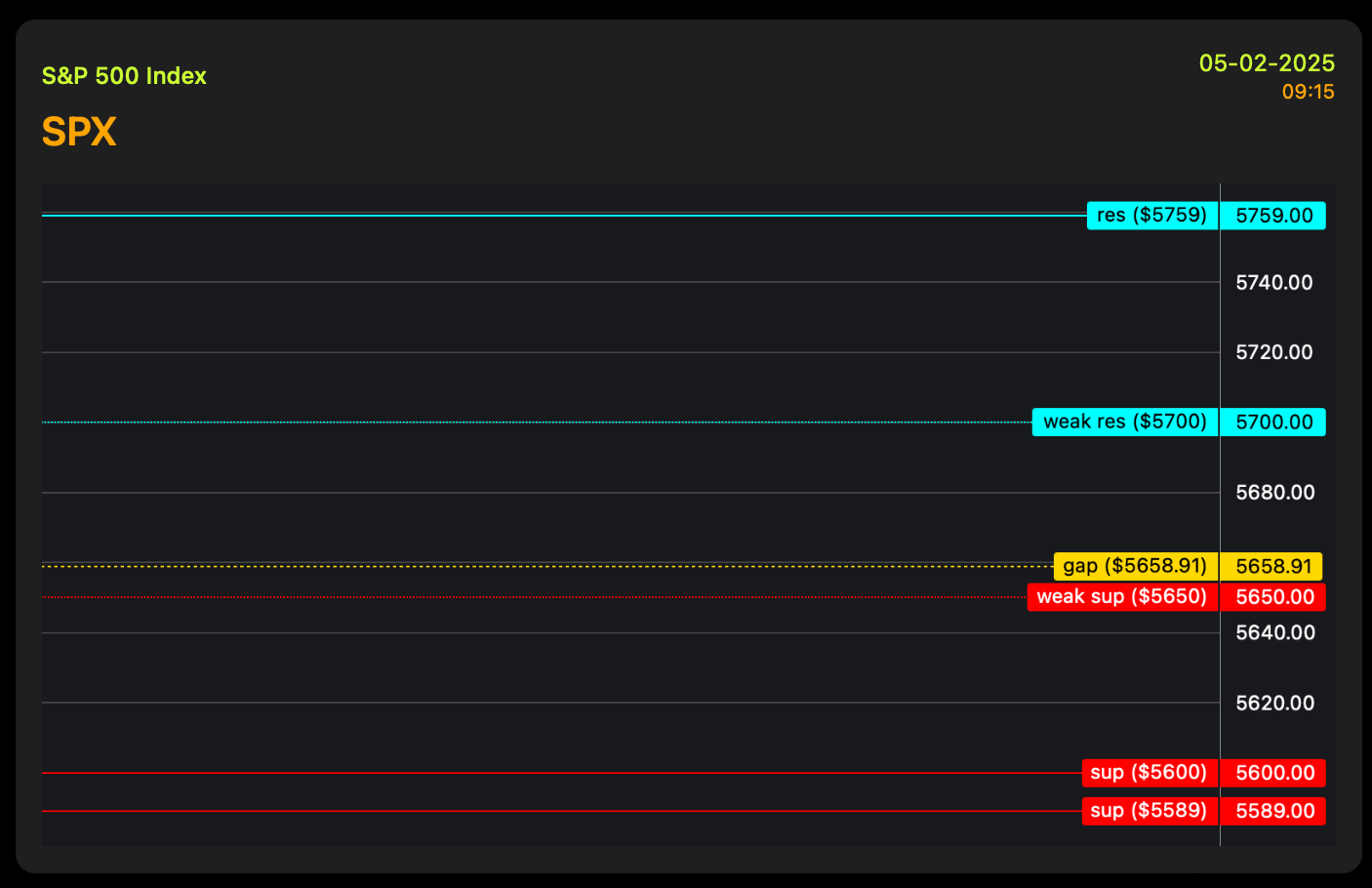The height and width of the screenshot is (888, 1372).
Task: Select the sup ($5600) label
Action: 1150,773
